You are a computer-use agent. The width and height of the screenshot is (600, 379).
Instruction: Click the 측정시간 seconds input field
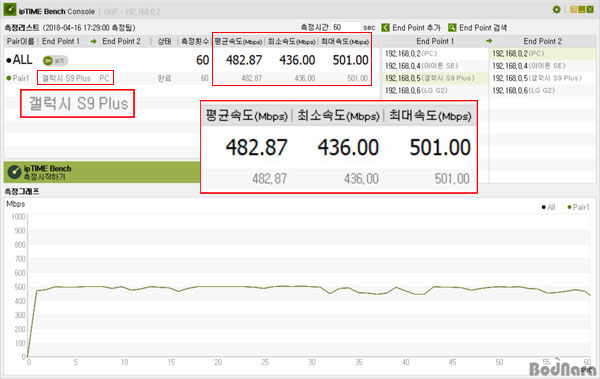346,27
